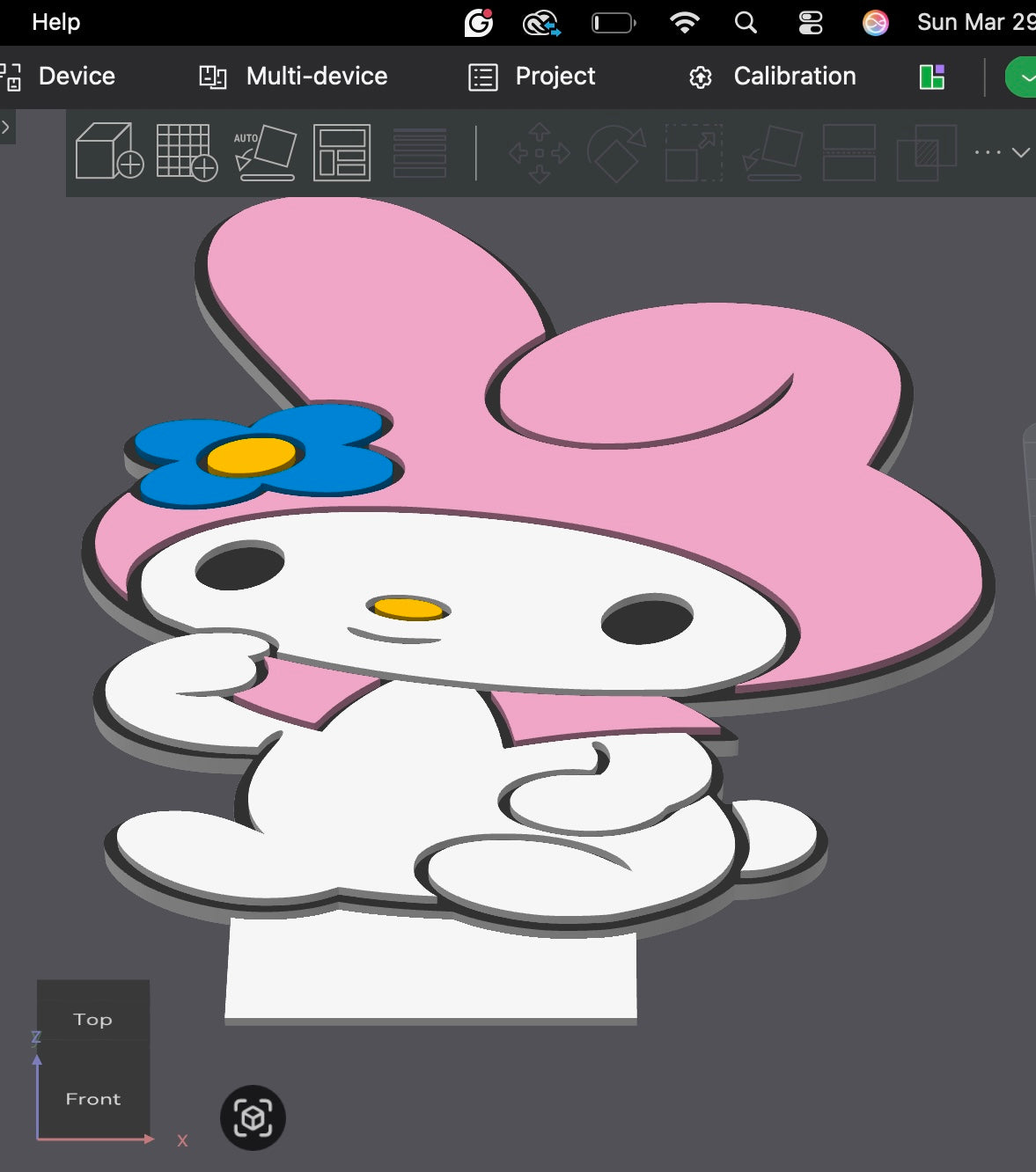Open the Mesh boolean tool
The height and width of the screenshot is (1172, 1036).
click(x=926, y=152)
